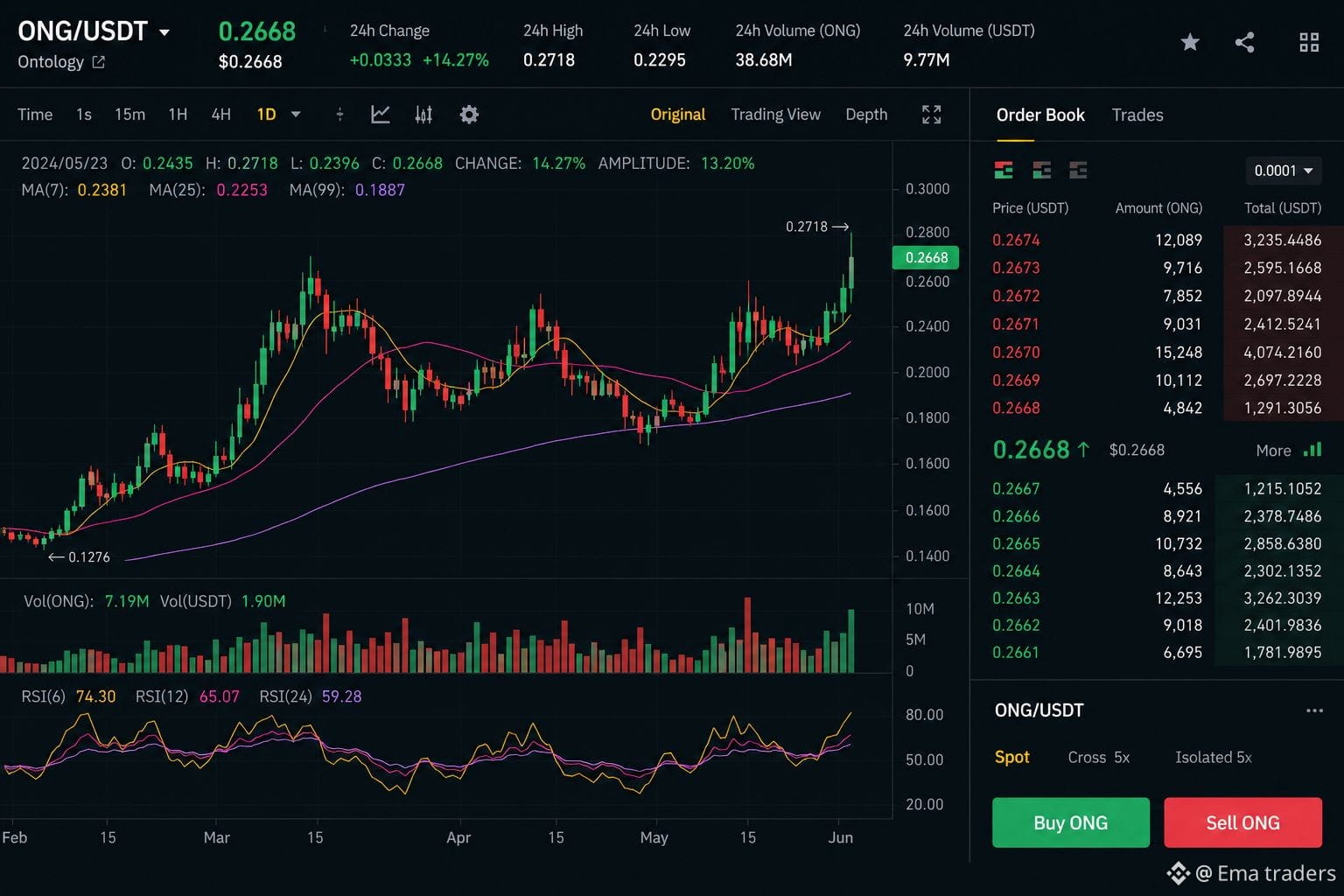Click bid price 0.2664 row
Image resolution: width=1344 pixels, height=896 pixels.
click(x=1157, y=570)
